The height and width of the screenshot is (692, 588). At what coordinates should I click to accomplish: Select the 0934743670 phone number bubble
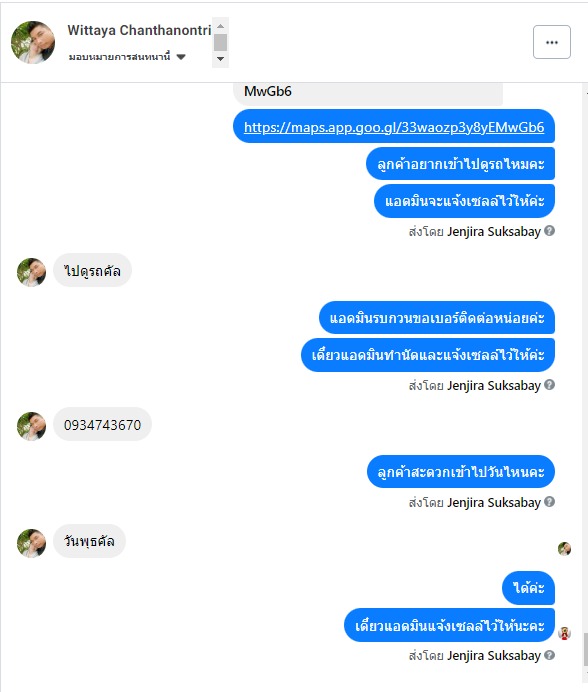[102, 424]
